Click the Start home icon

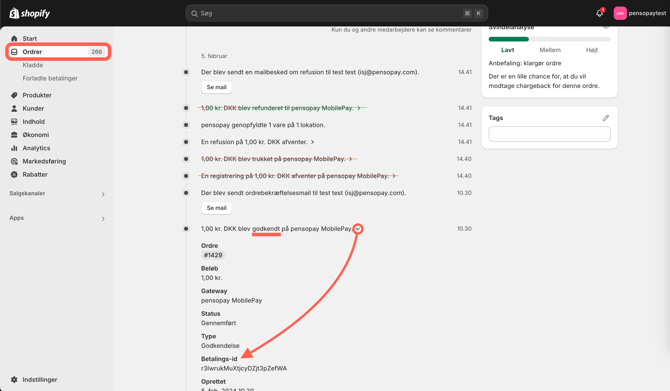[x=14, y=38]
